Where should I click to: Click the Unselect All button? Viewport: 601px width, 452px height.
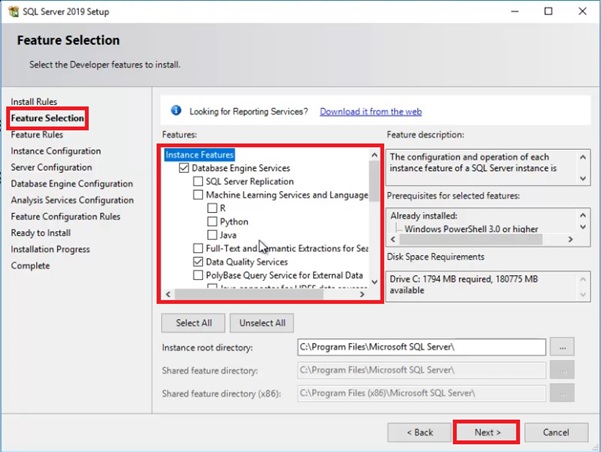pyautogui.click(x=262, y=323)
